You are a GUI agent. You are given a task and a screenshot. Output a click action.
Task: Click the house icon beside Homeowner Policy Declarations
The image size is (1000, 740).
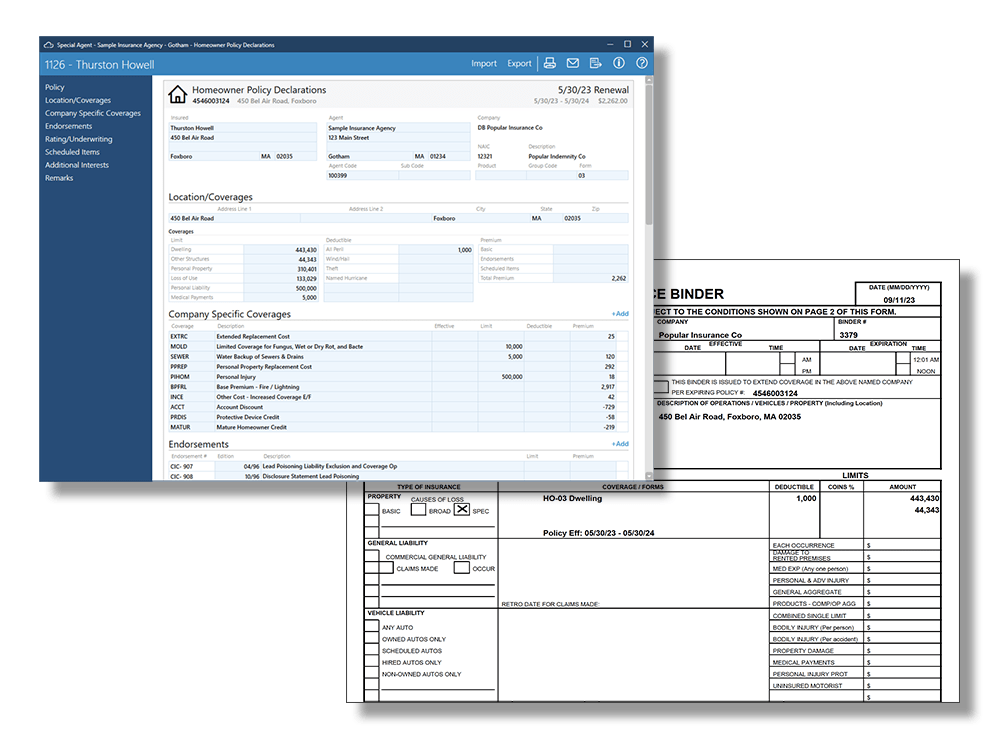pos(178,95)
